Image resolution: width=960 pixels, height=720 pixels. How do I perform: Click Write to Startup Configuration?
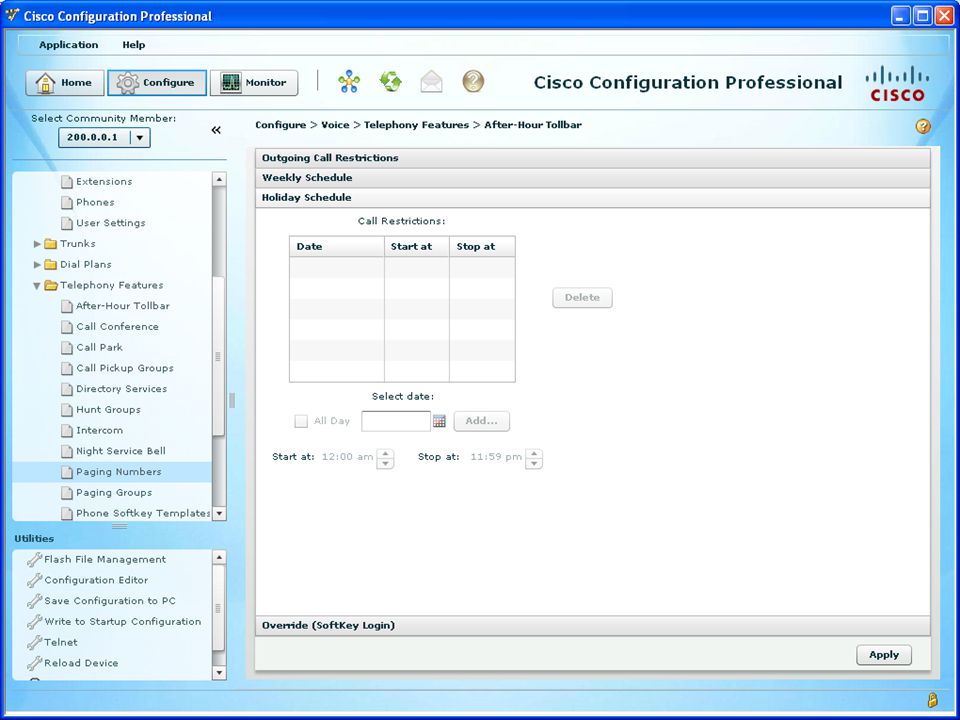click(x=122, y=622)
